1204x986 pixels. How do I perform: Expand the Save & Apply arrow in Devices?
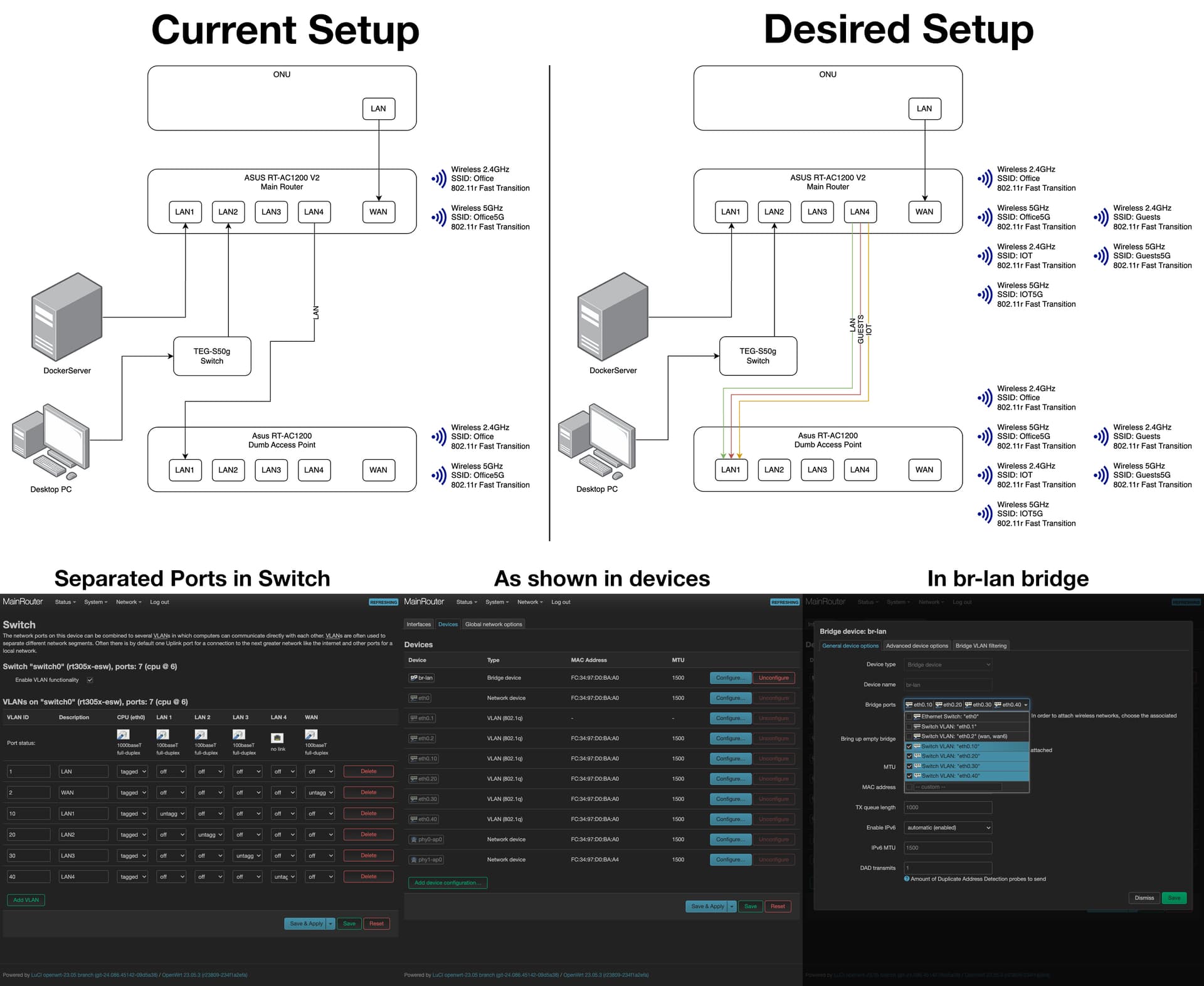click(731, 906)
